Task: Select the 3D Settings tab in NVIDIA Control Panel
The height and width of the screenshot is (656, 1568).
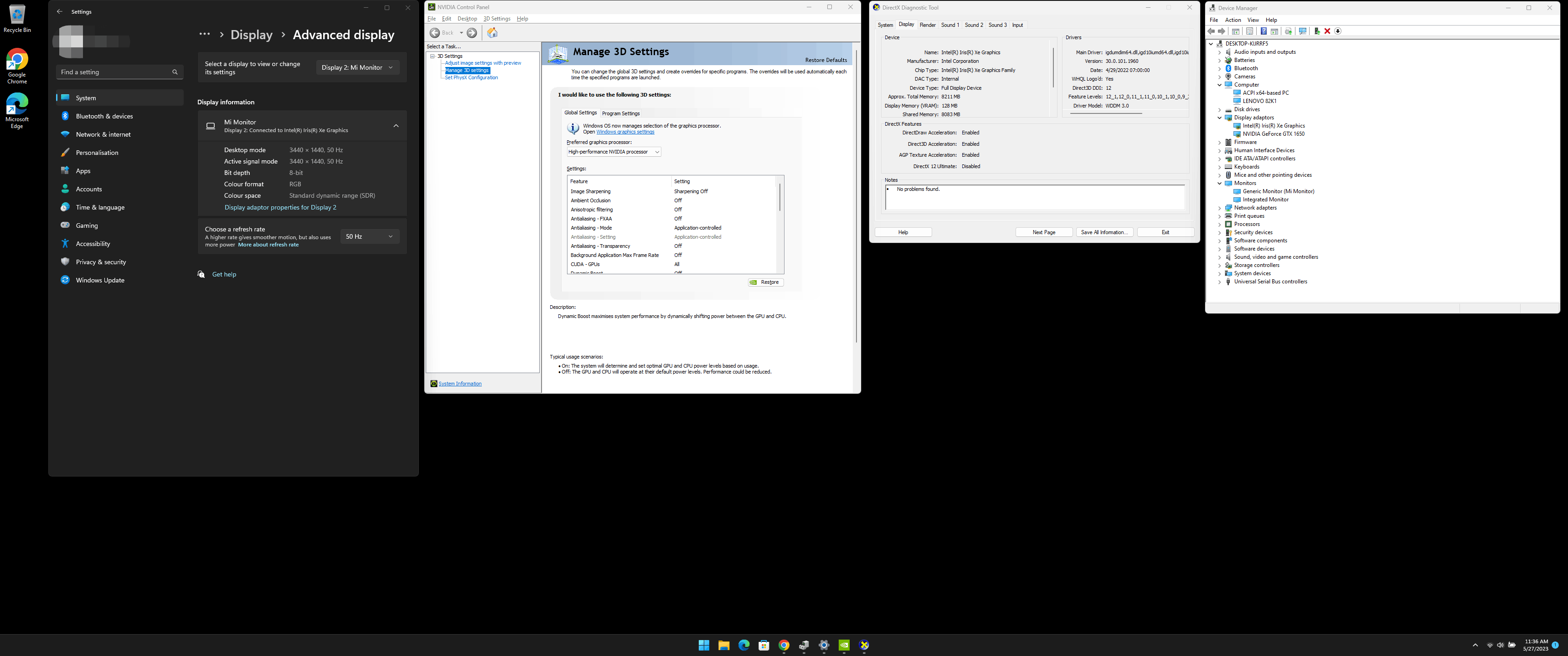Action: (496, 18)
